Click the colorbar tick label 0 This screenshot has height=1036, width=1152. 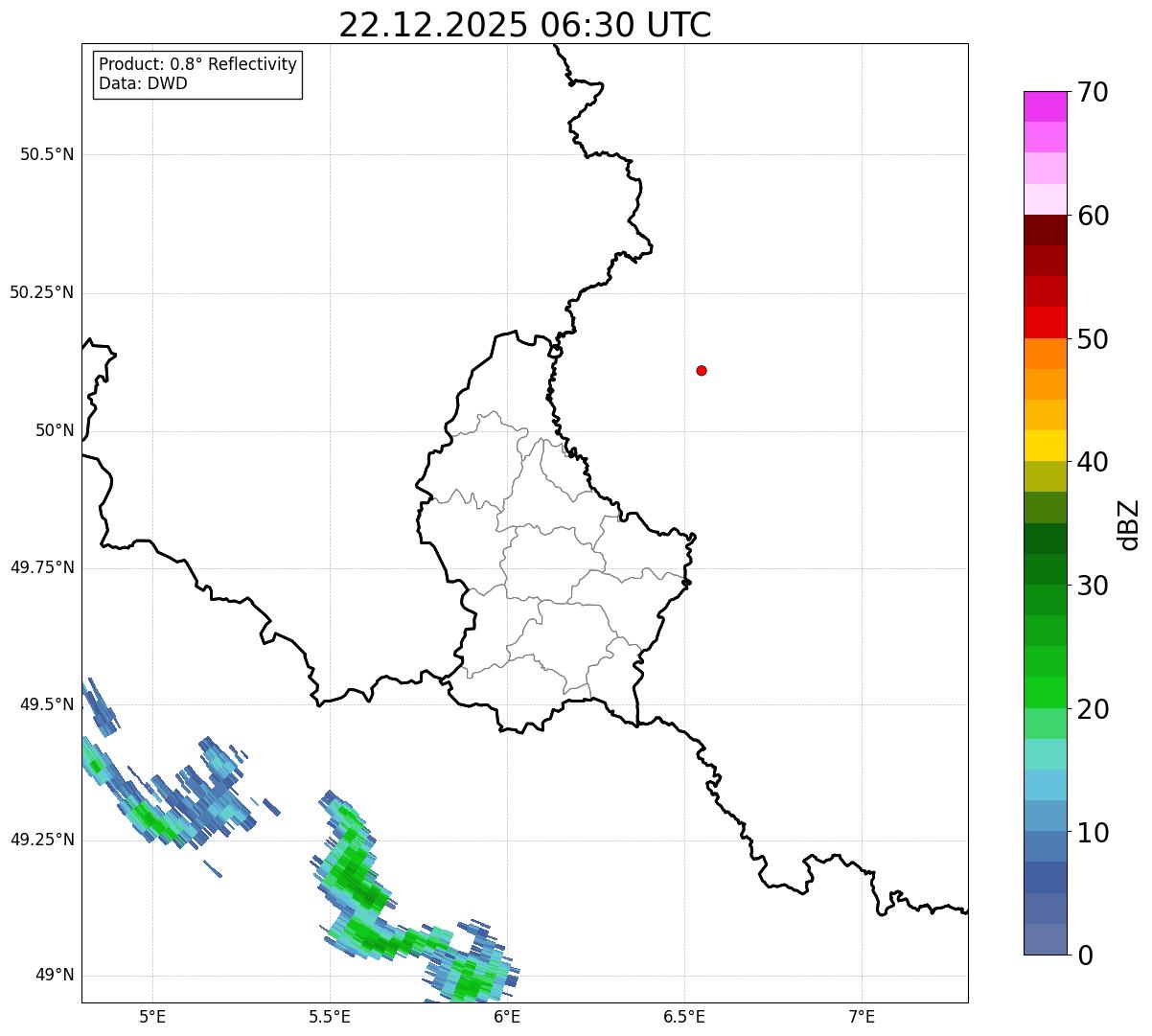coord(1085,955)
